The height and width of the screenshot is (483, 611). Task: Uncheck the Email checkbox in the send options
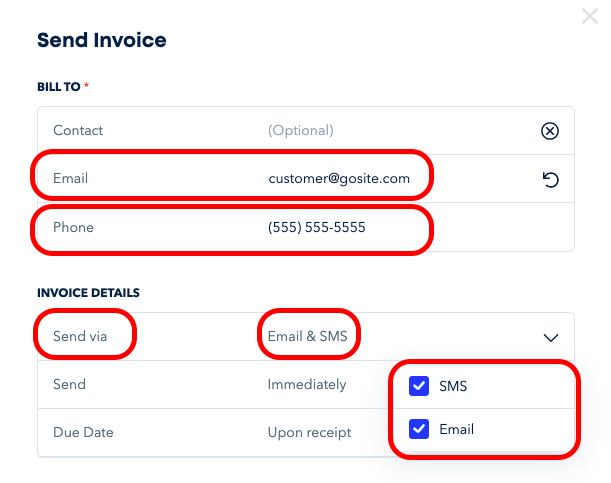tap(420, 430)
